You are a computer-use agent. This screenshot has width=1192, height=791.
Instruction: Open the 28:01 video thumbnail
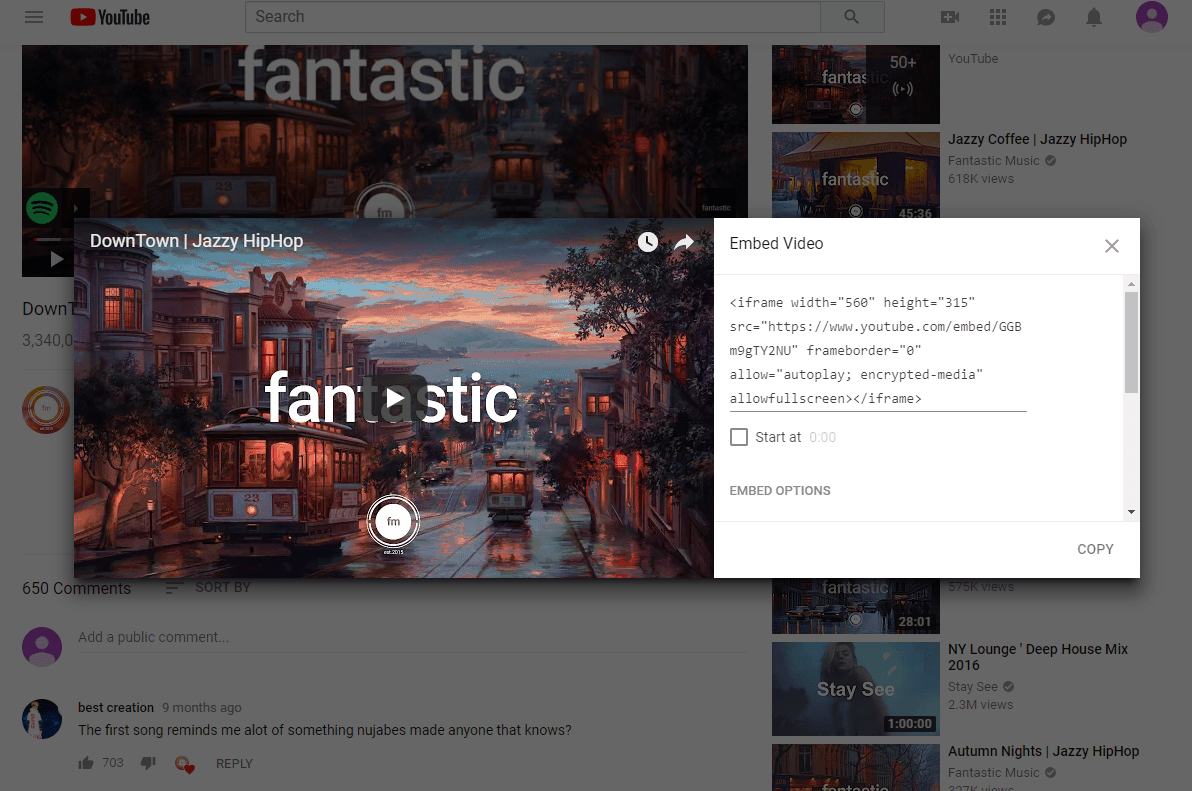(x=855, y=606)
